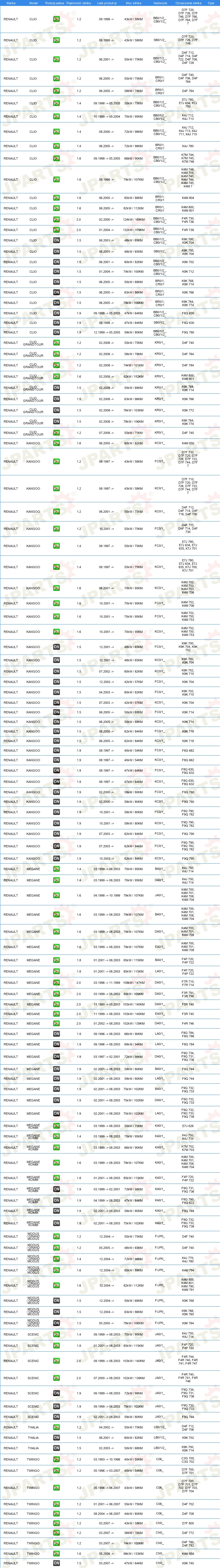Select the 98kW / 133KM power cell
Screen dimensions: 220x1568
(x=134, y=1553)
